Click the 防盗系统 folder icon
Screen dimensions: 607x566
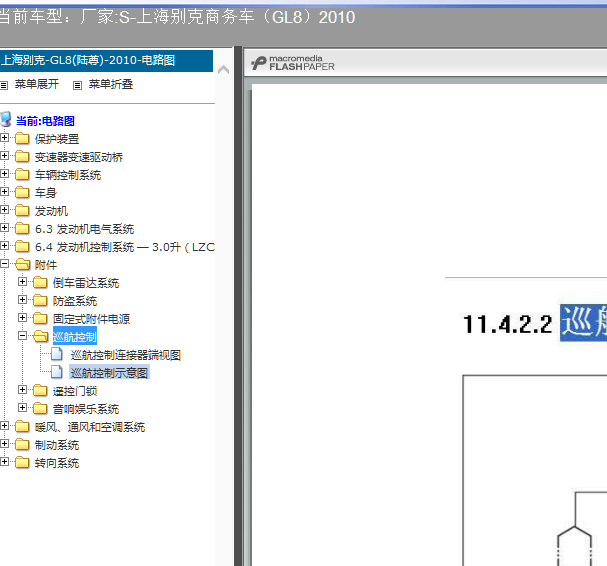click(x=40, y=300)
